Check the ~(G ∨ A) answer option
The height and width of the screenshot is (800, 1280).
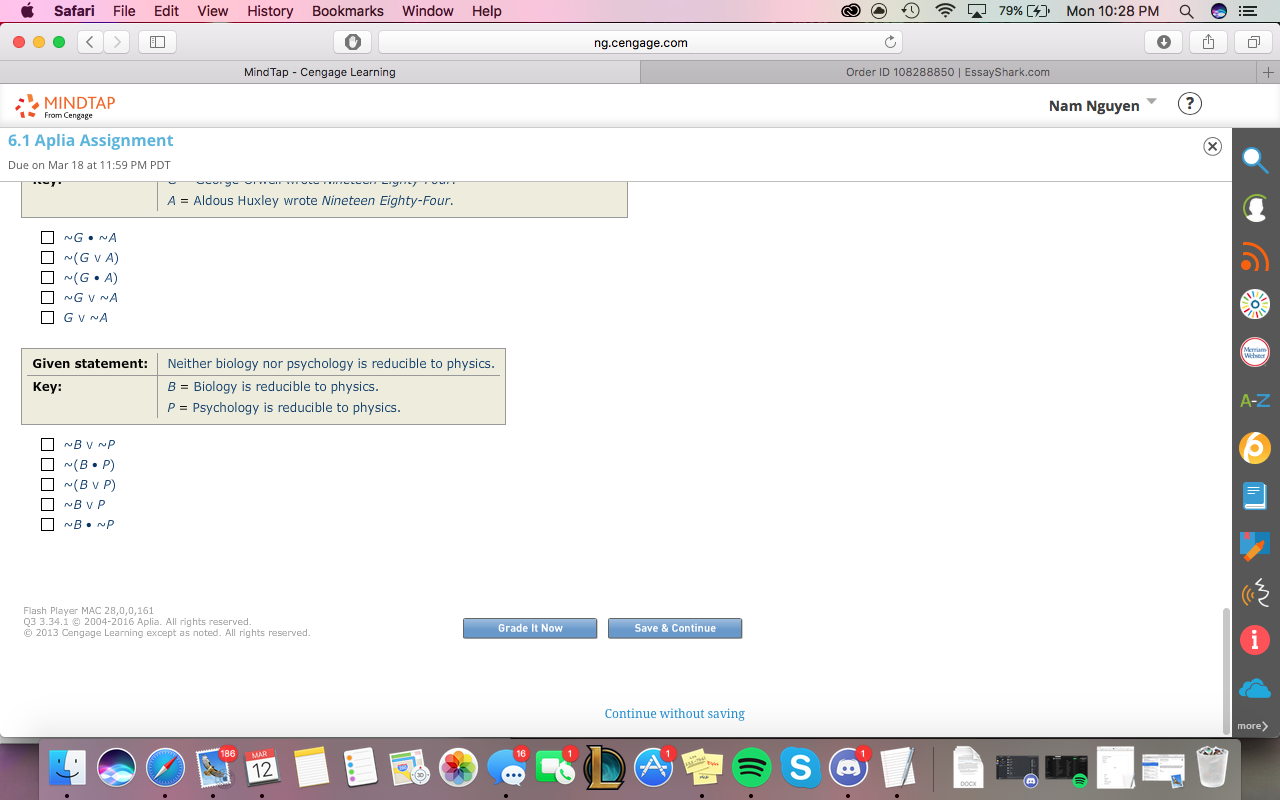coord(47,258)
